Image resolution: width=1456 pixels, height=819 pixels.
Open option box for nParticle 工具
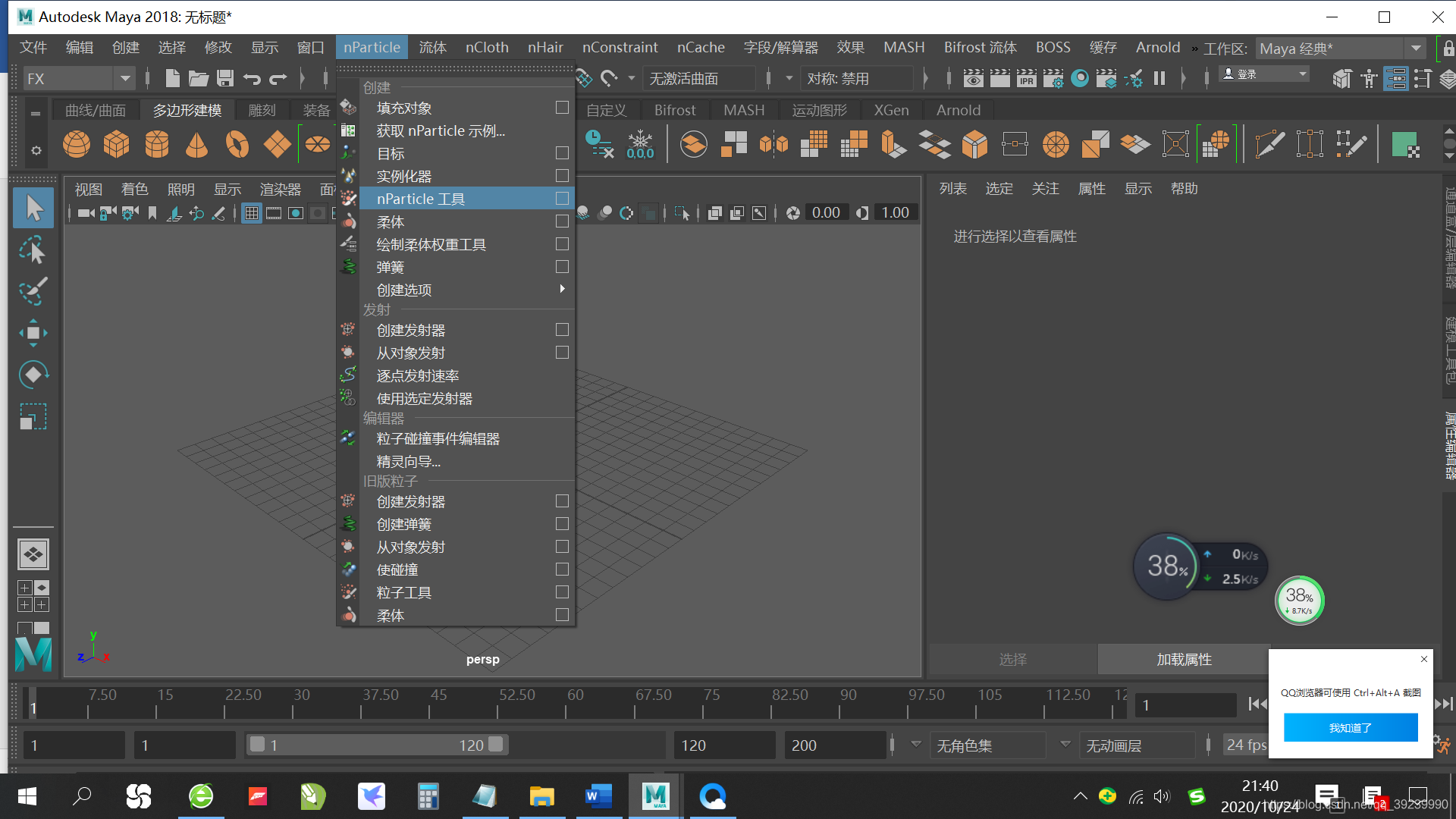562,199
